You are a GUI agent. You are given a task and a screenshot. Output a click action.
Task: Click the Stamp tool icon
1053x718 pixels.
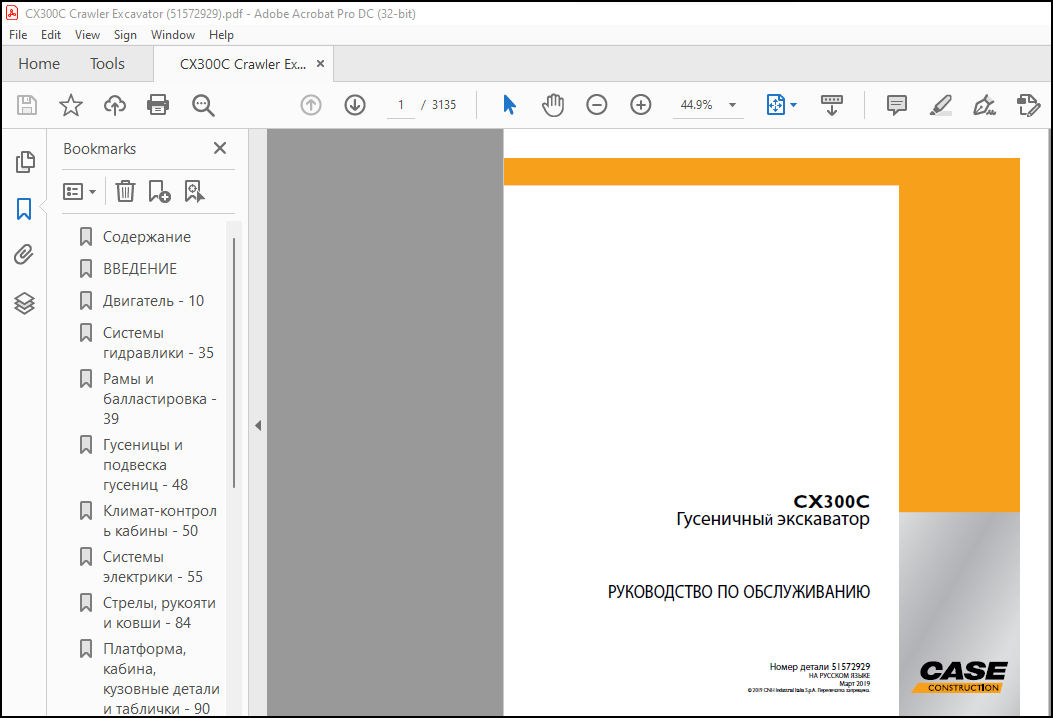click(1028, 105)
